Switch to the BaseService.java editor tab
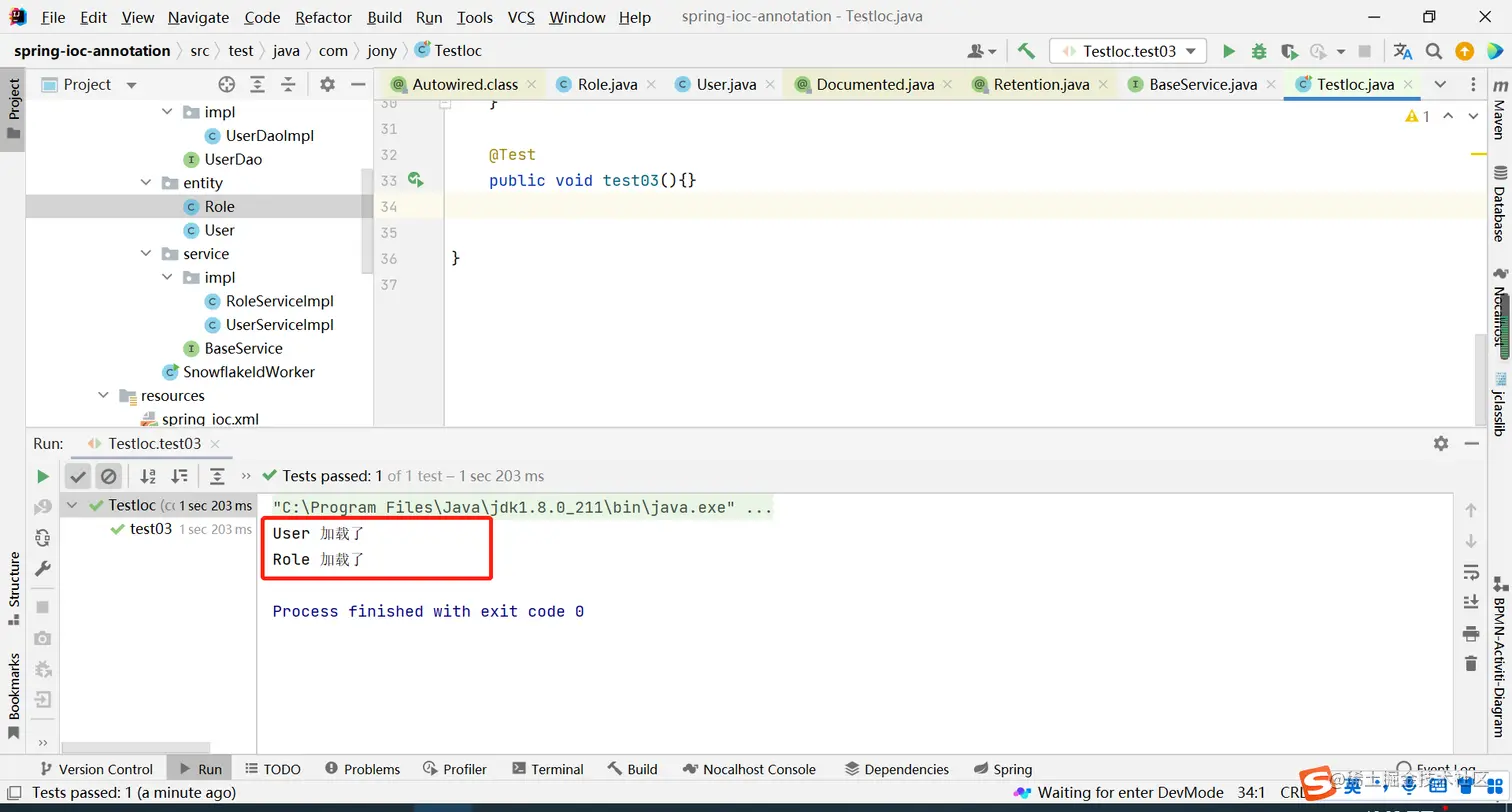 pos(1202,84)
